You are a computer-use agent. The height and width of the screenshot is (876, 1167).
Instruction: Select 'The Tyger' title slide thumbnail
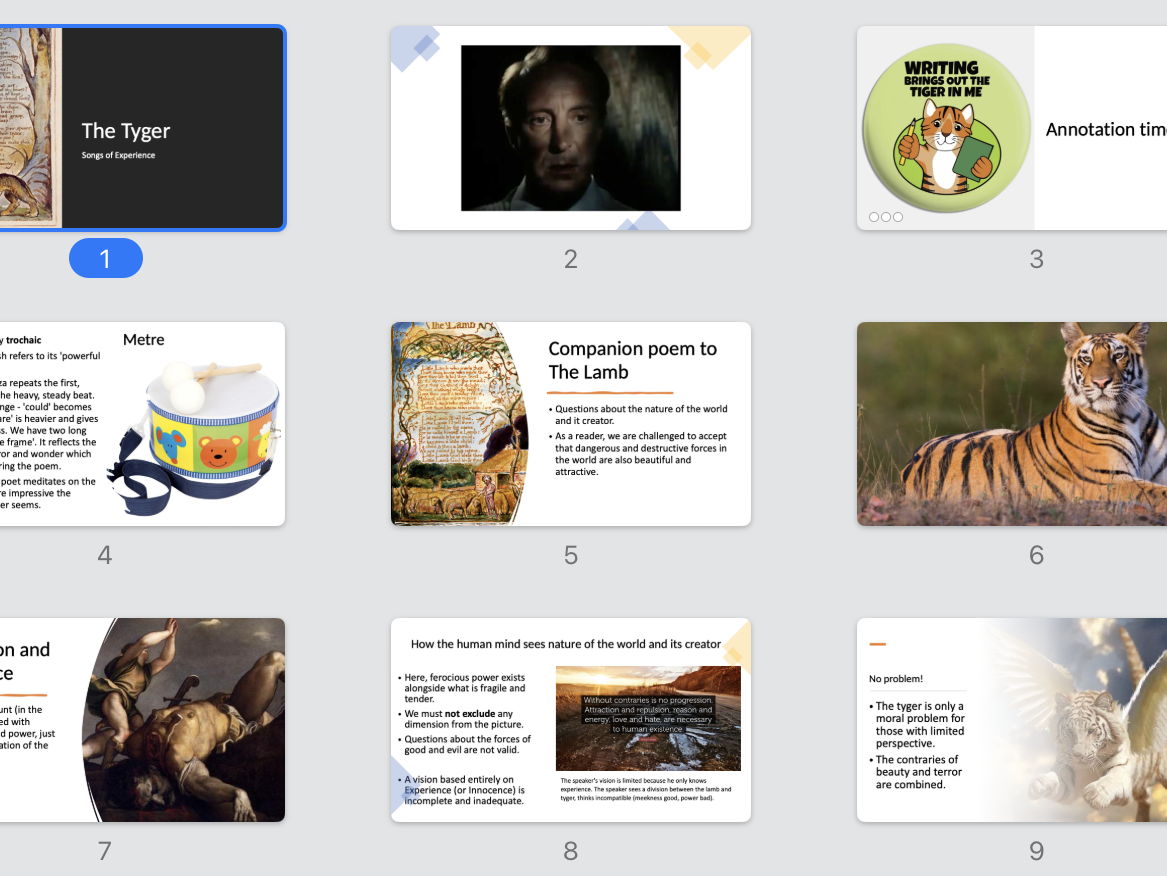click(142, 128)
